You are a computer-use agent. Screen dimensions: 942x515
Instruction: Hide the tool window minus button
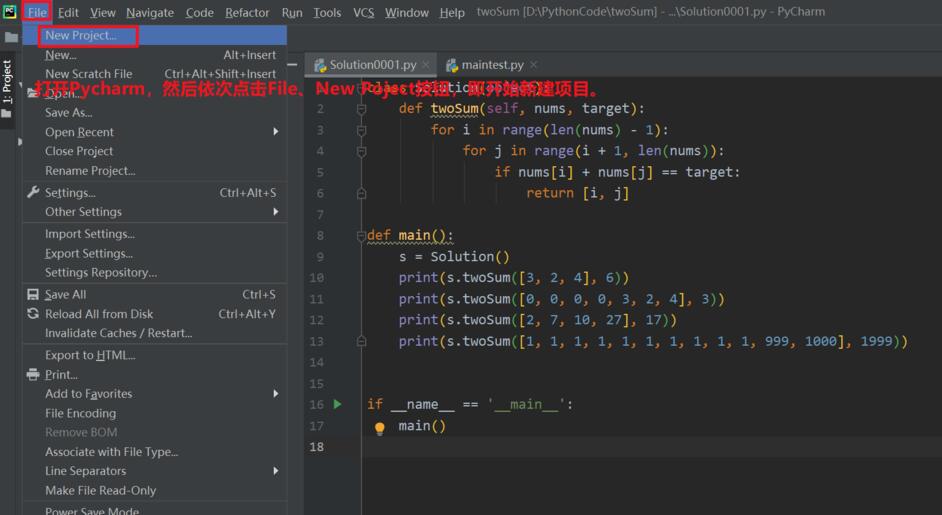pos(292,64)
